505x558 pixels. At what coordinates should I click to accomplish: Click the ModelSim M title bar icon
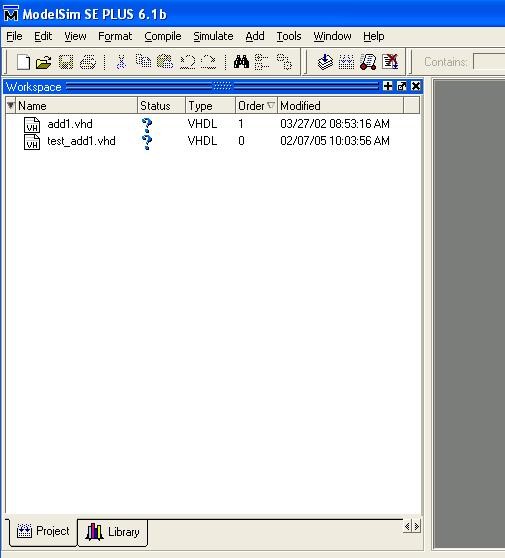point(11,14)
